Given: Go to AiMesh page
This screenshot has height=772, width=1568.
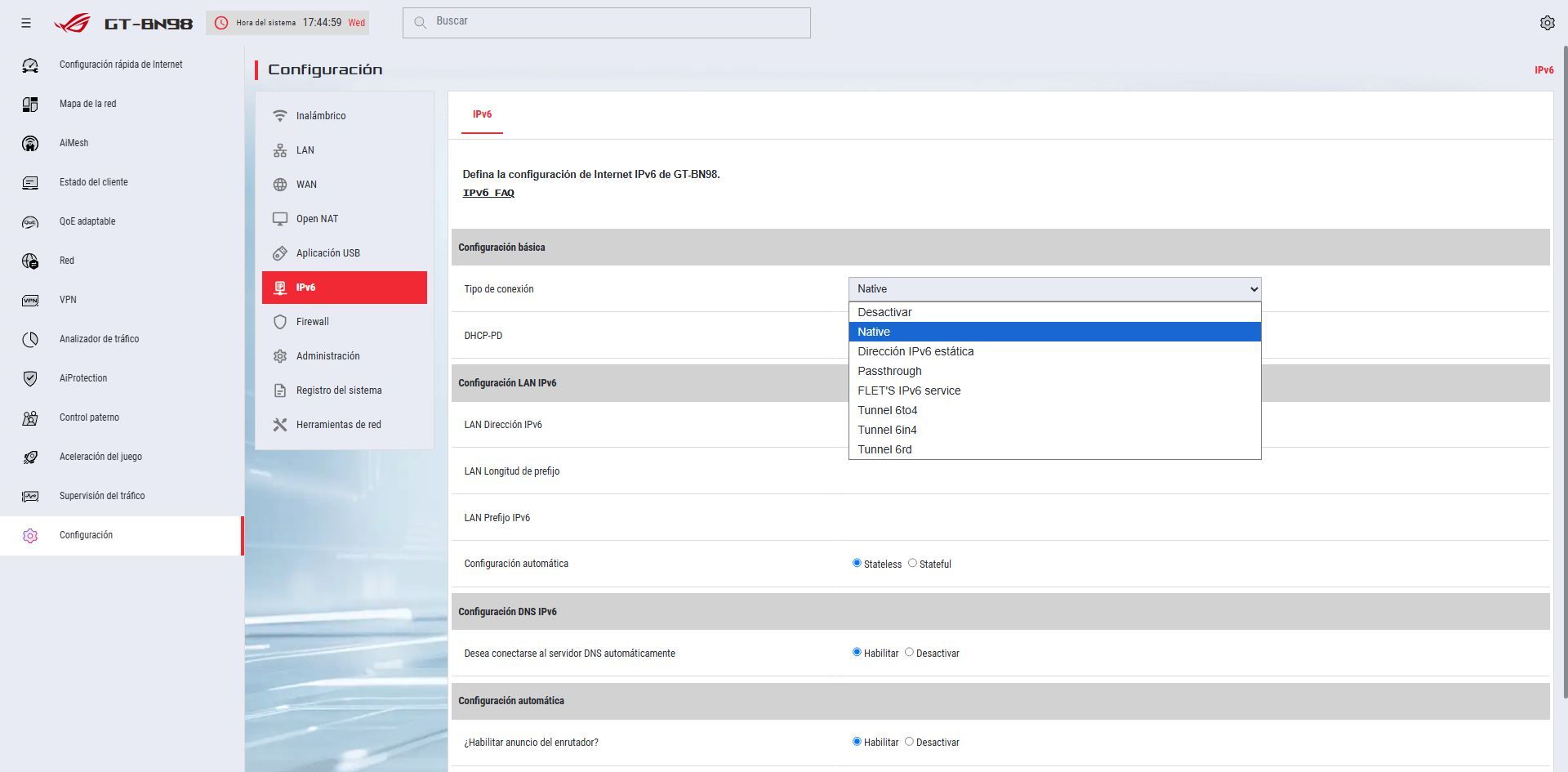Looking at the screenshot, I should [x=122, y=143].
